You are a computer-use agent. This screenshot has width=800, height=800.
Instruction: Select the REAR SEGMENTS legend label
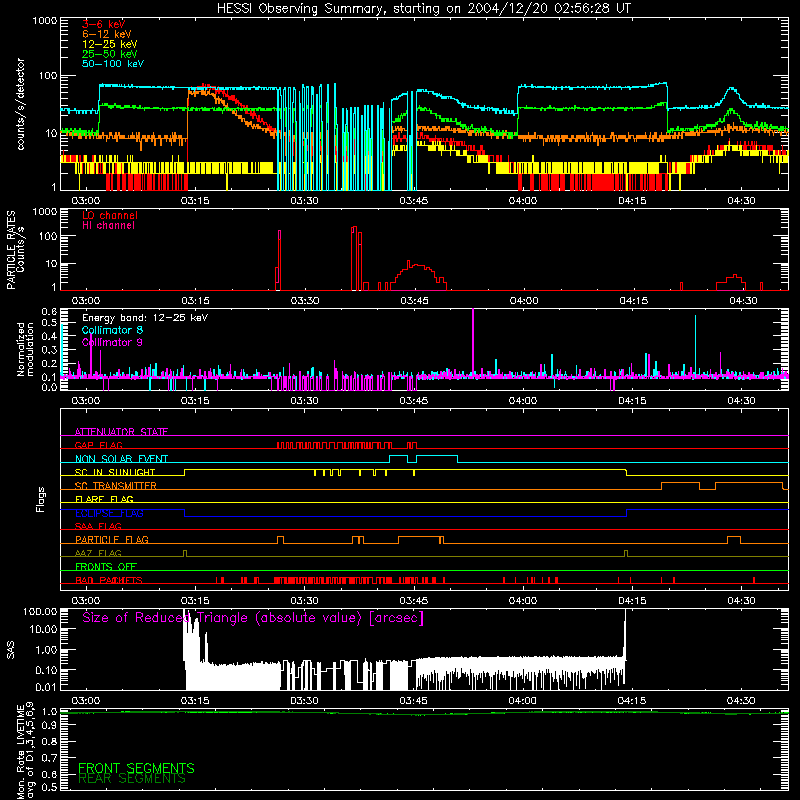tap(132, 779)
